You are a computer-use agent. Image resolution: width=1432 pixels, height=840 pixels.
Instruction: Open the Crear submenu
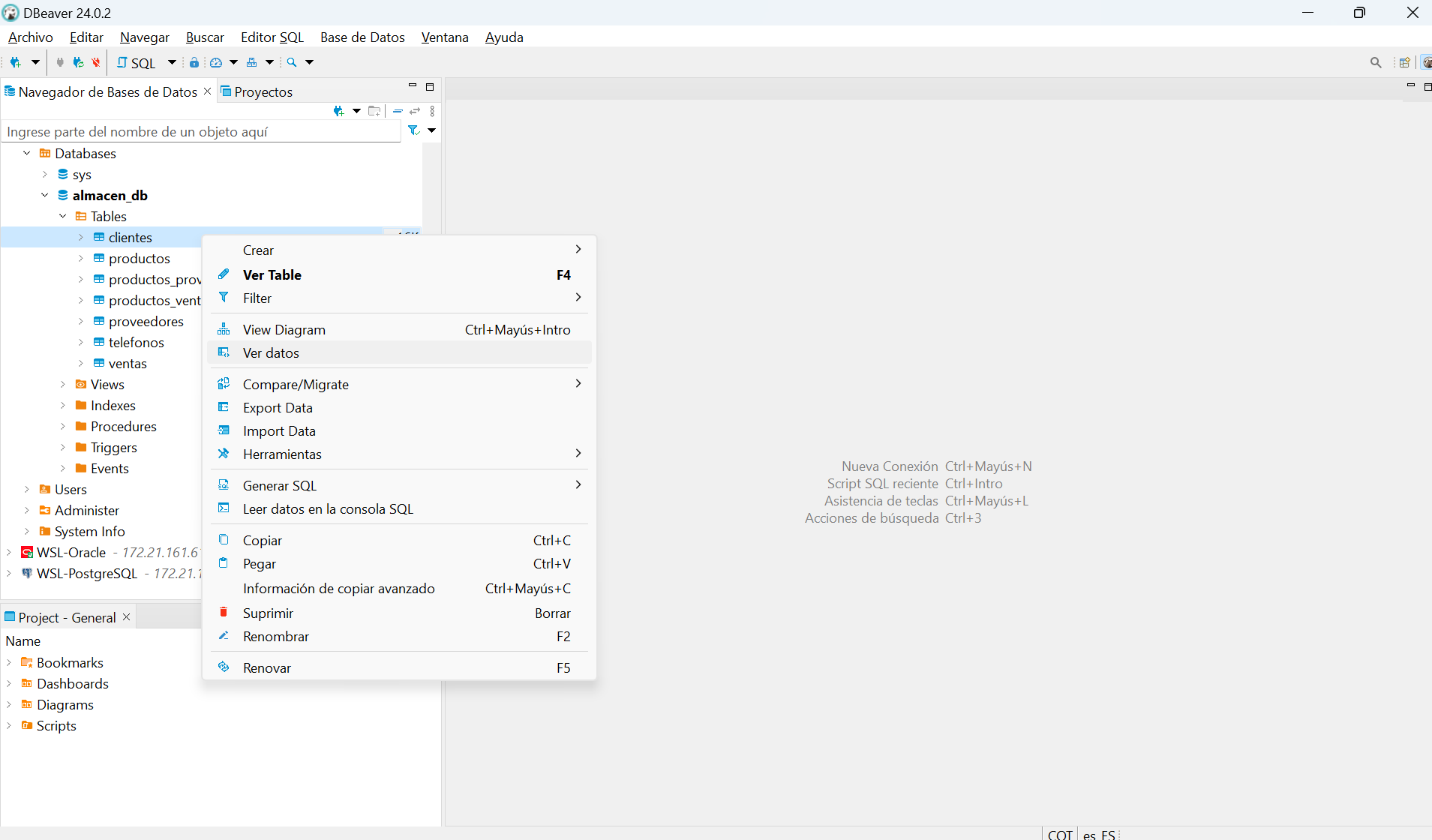(x=399, y=250)
